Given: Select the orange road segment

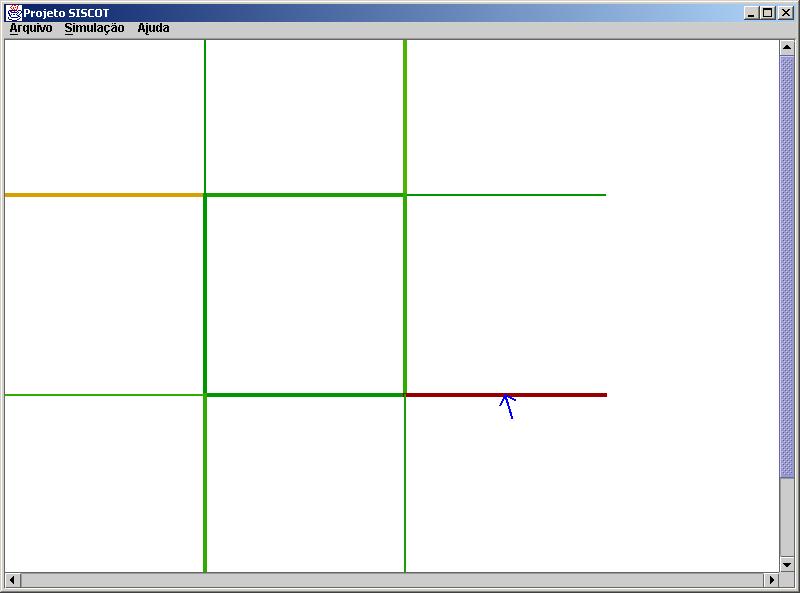Looking at the screenshot, I should [104, 195].
